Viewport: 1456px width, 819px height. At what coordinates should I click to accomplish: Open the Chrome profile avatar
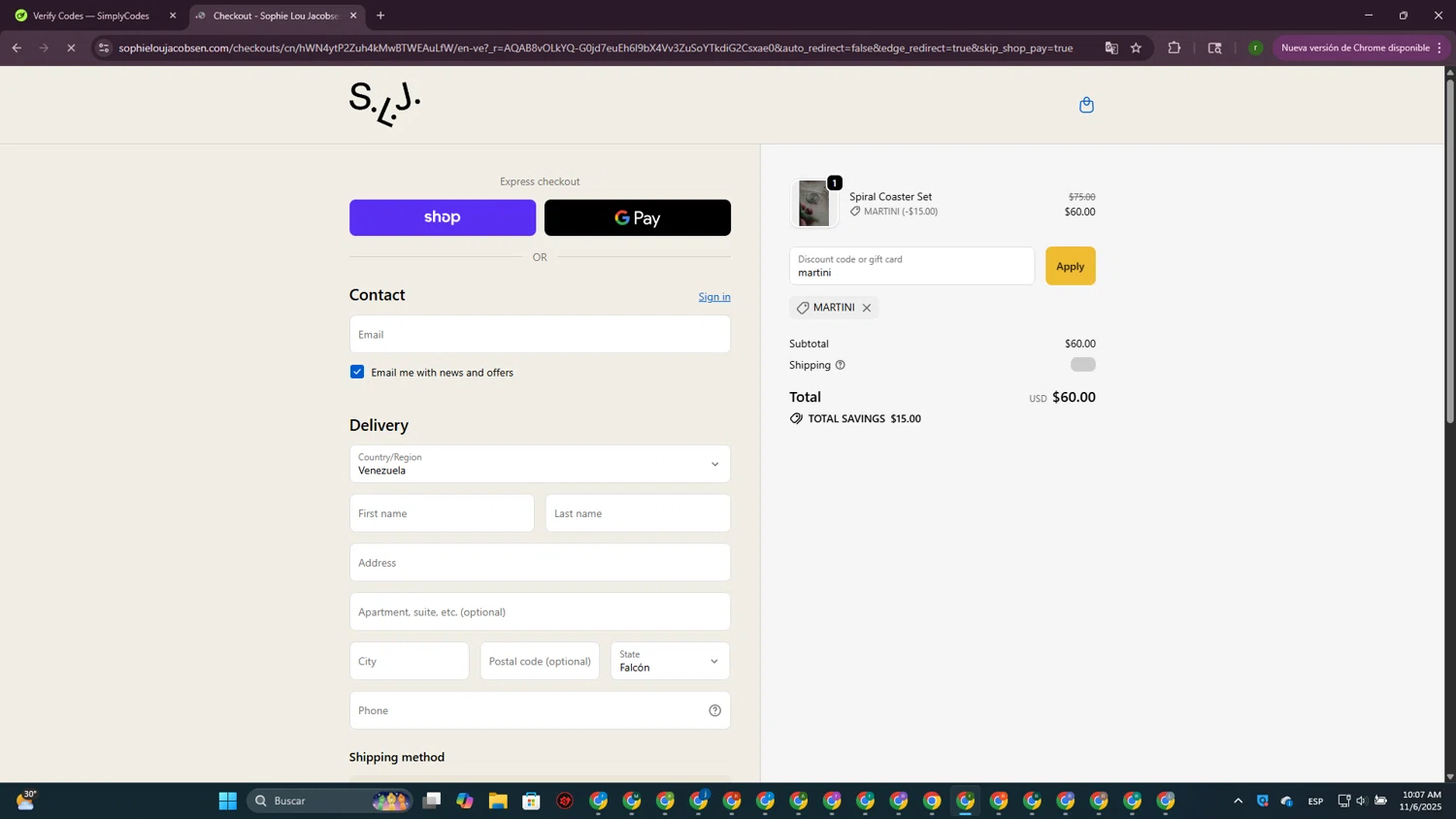click(x=1255, y=48)
